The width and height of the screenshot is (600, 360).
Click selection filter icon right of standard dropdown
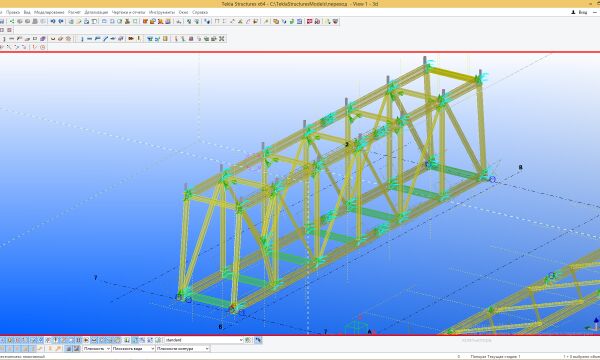click(248, 340)
